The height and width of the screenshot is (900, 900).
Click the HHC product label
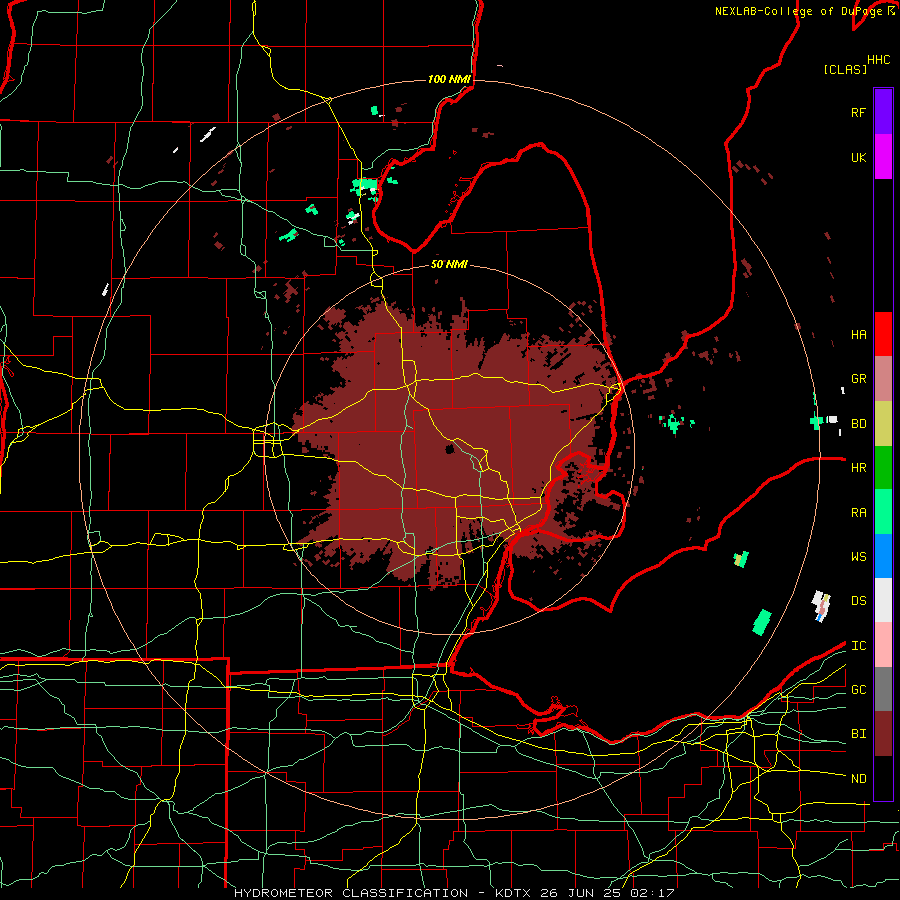click(x=879, y=60)
